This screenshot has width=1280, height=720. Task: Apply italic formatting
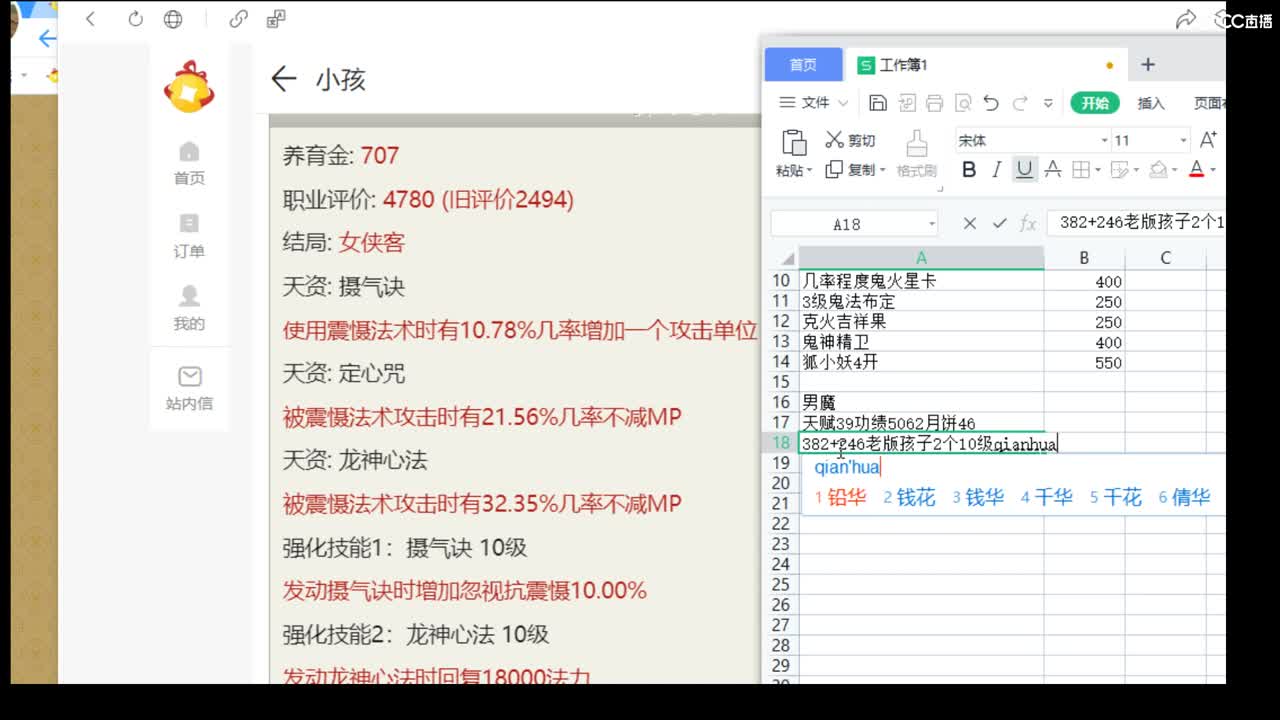[996, 170]
